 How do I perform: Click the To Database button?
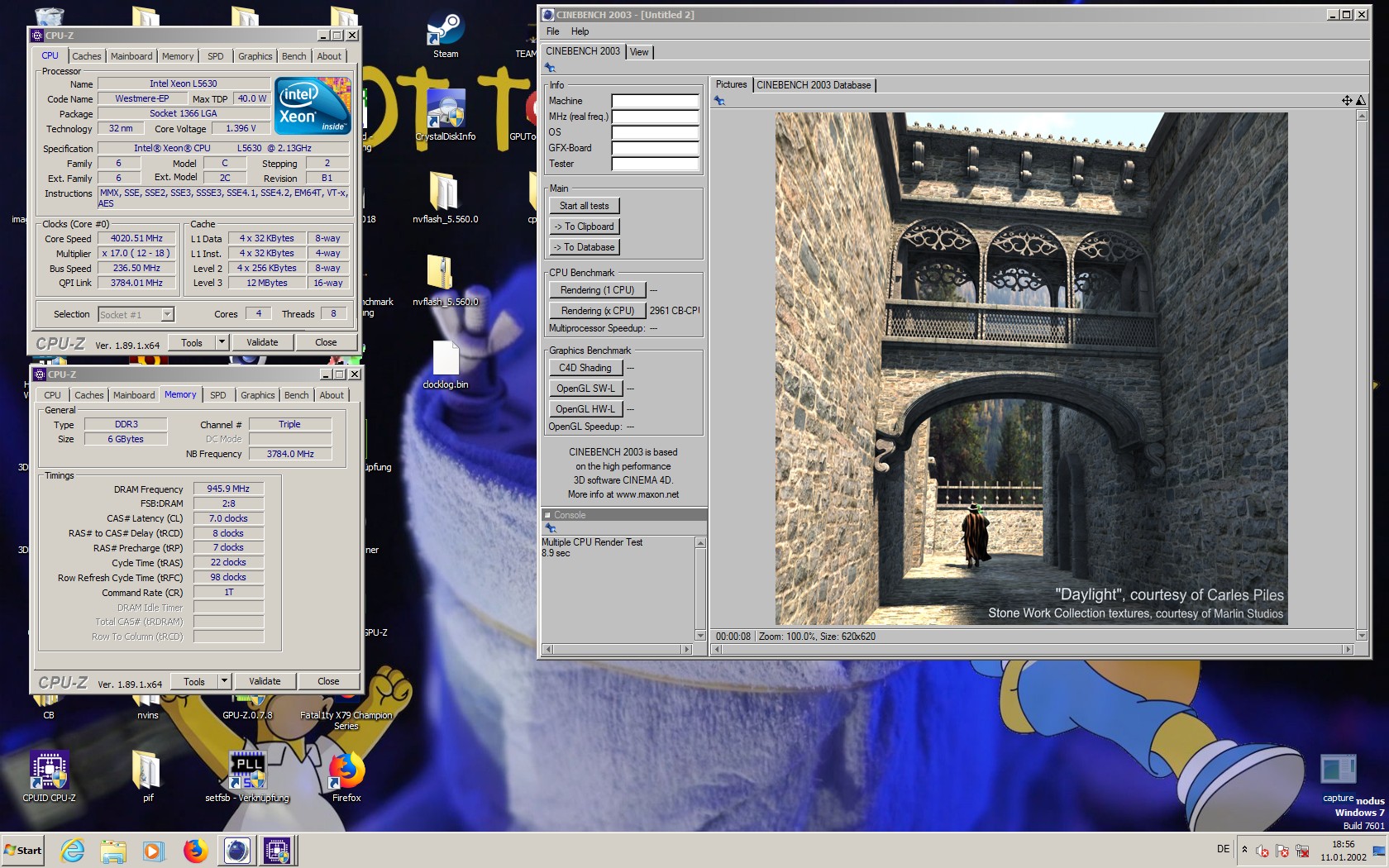coord(584,247)
